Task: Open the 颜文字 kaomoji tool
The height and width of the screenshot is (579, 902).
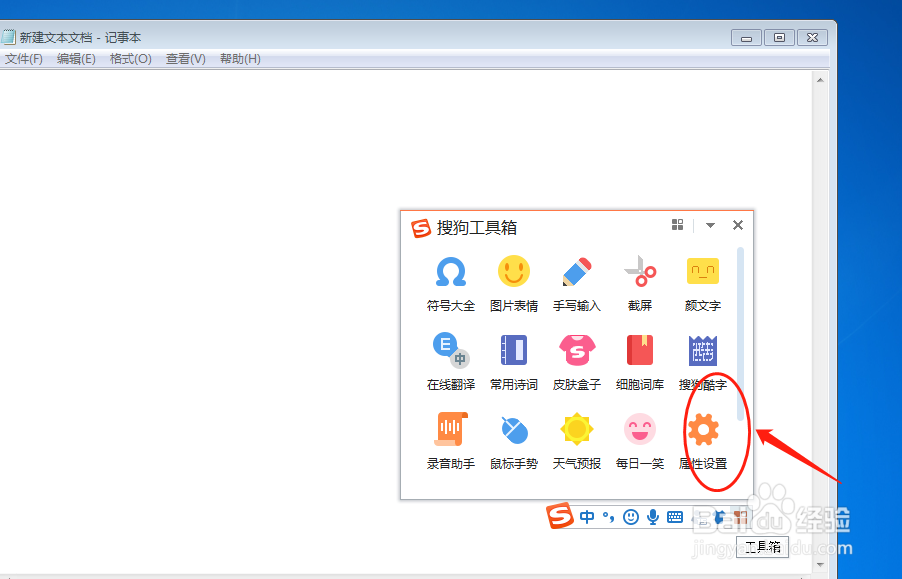Action: pyautogui.click(x=703, y=284)
